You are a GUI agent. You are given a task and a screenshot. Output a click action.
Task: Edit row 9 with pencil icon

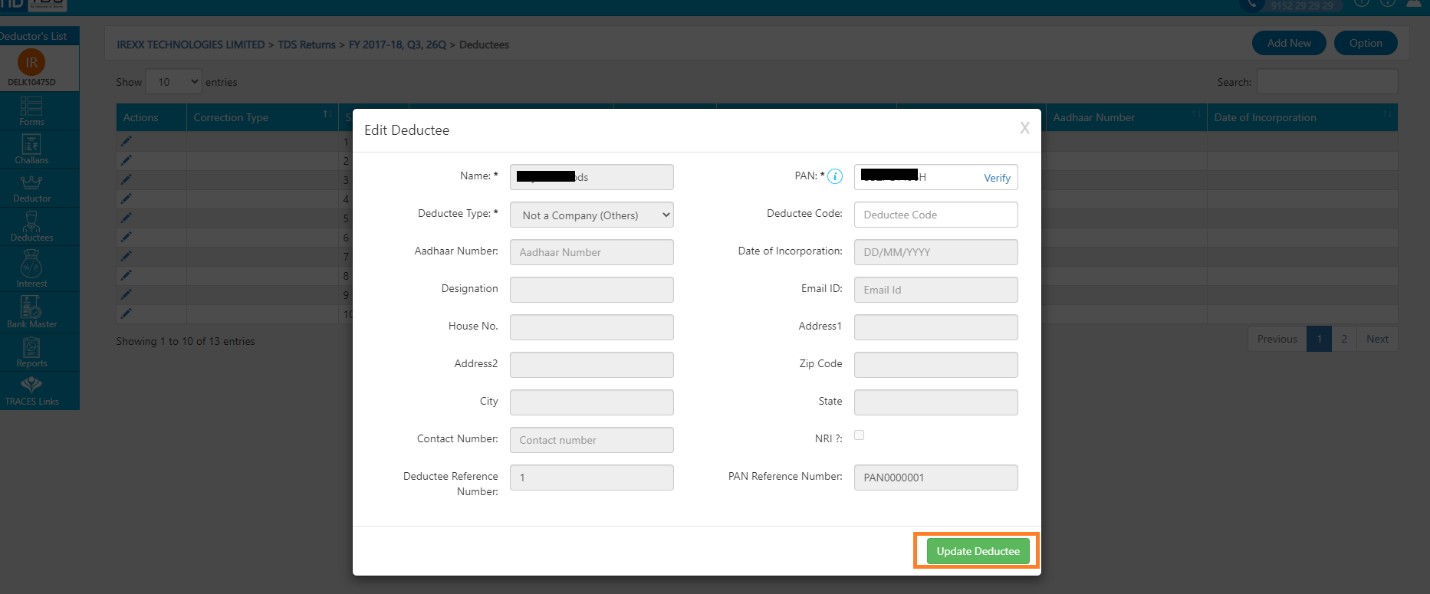(x=127, y=294)
